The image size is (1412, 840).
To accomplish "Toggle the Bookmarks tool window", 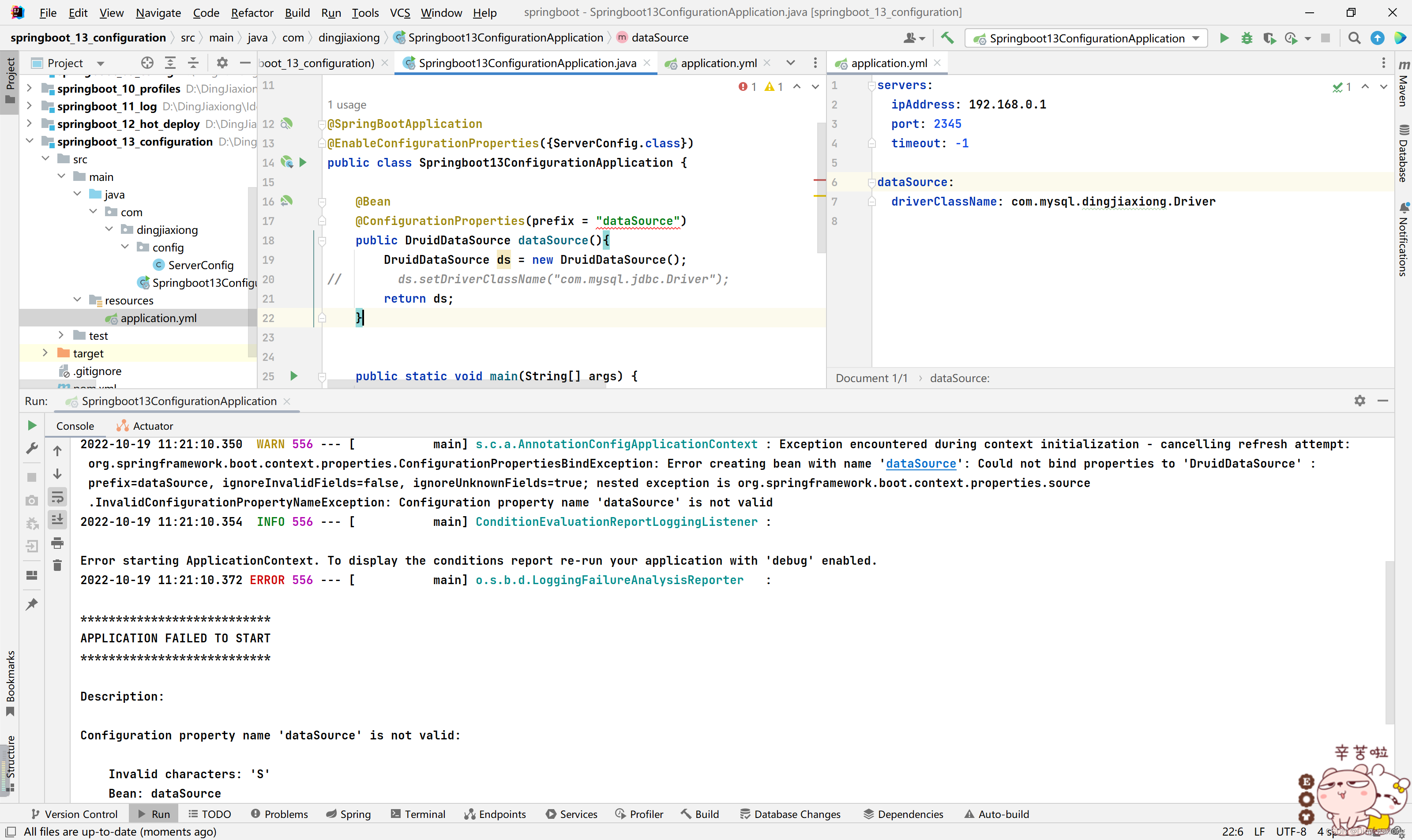I will click(10, 683).
